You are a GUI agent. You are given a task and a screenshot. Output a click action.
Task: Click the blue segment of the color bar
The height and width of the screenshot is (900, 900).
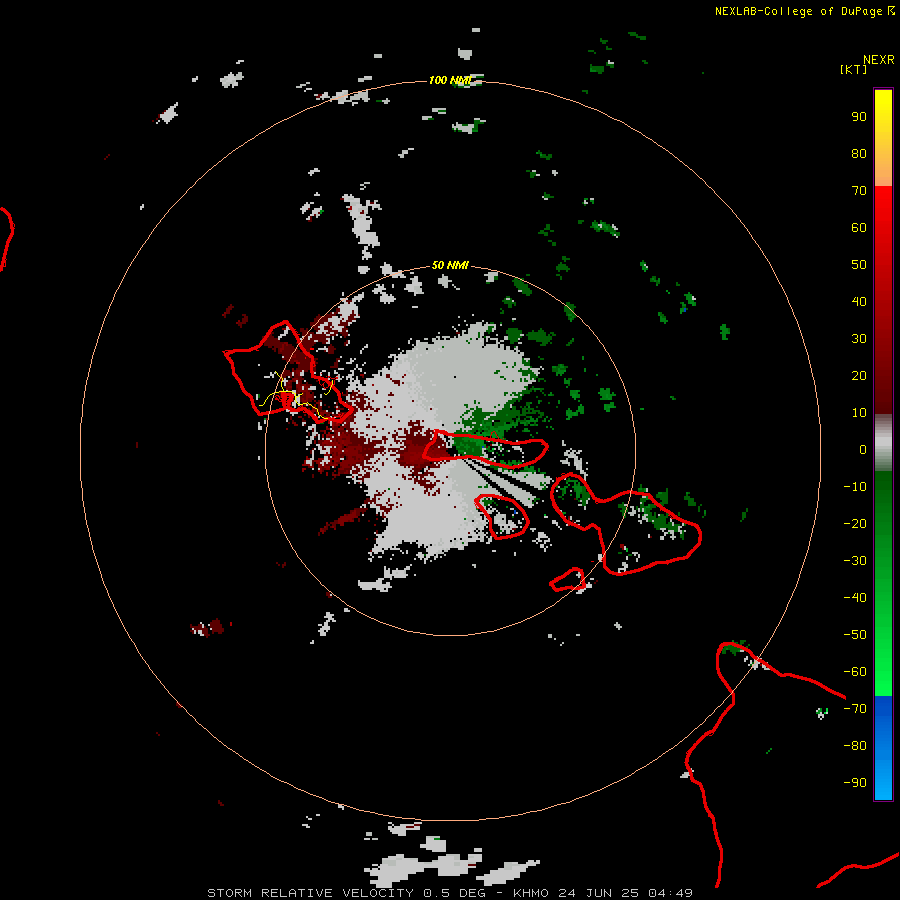pyautogui.click(x=883, y=748)
